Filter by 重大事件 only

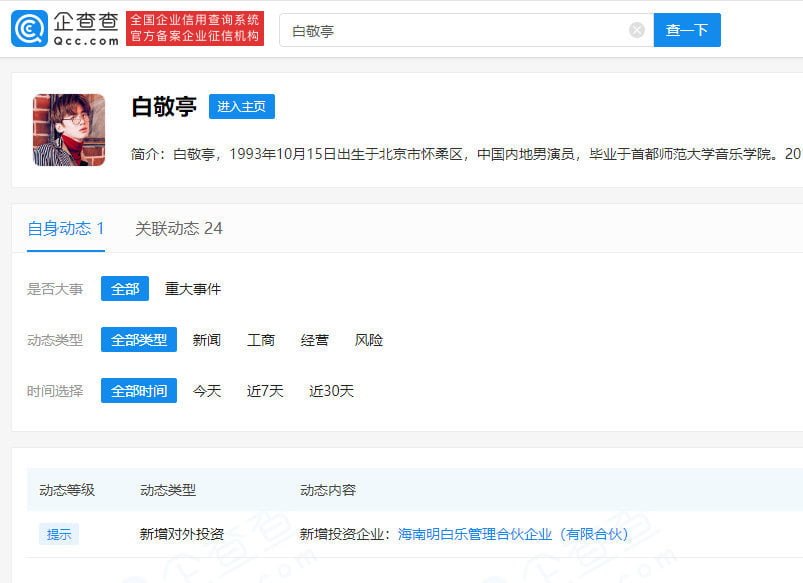[x=193, y=289]
